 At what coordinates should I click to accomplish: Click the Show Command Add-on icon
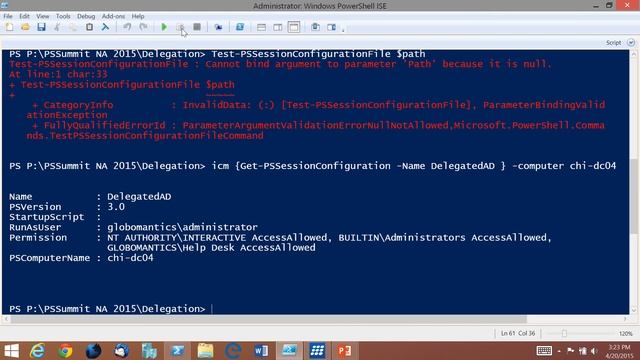tap(331, 27)
